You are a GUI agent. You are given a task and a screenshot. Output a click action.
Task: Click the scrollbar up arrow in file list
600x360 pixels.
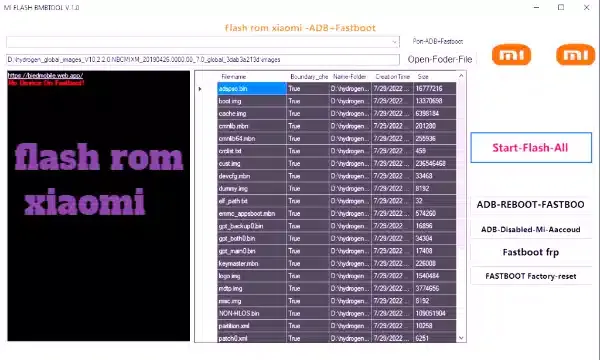pos(461,76)
